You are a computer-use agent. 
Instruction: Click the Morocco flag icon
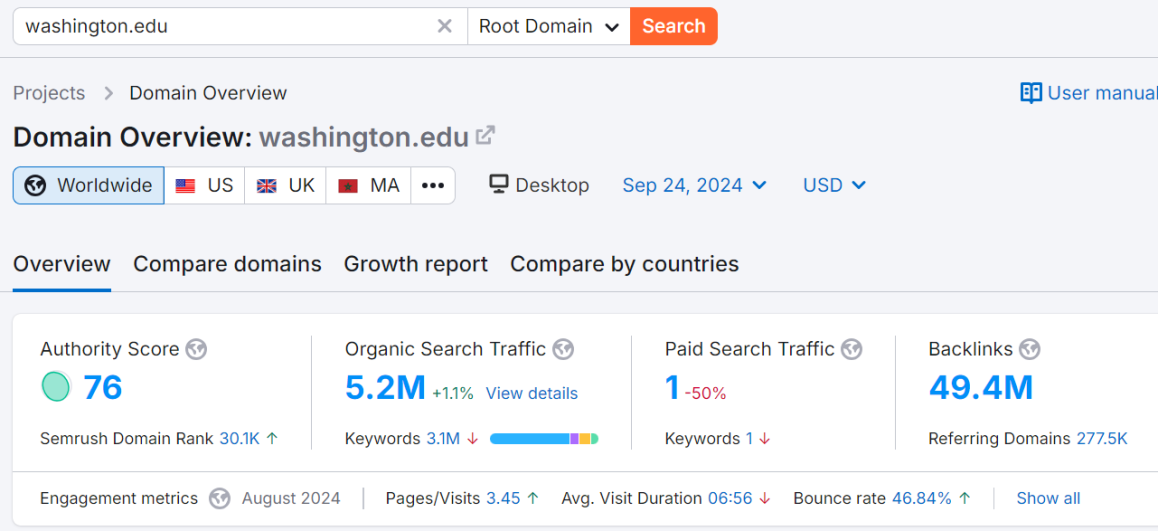pyautogui.click(x=348, y=186)
